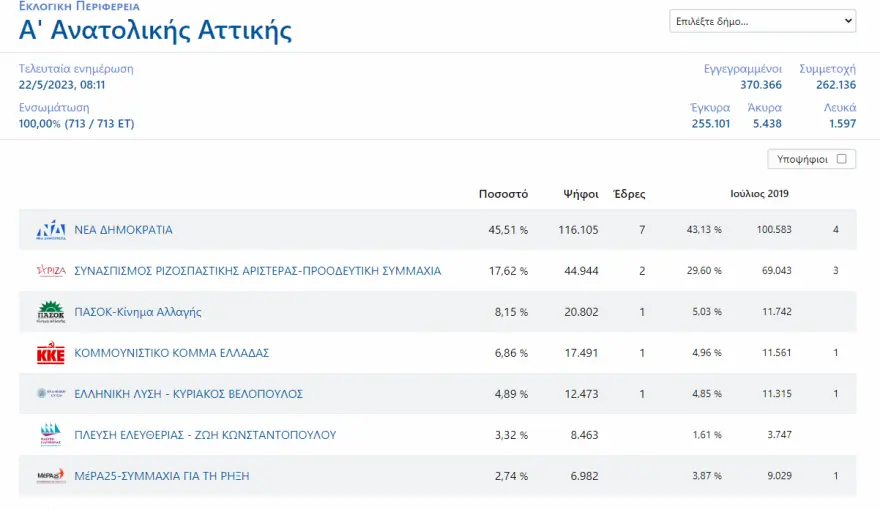
Task: Open ΚΟΜΜΟΥΝΙΣΤΙΚΟ ΚΟΜΜΑ ΕΛΛΑΔΑΣ link
Action: pos(171,353)
